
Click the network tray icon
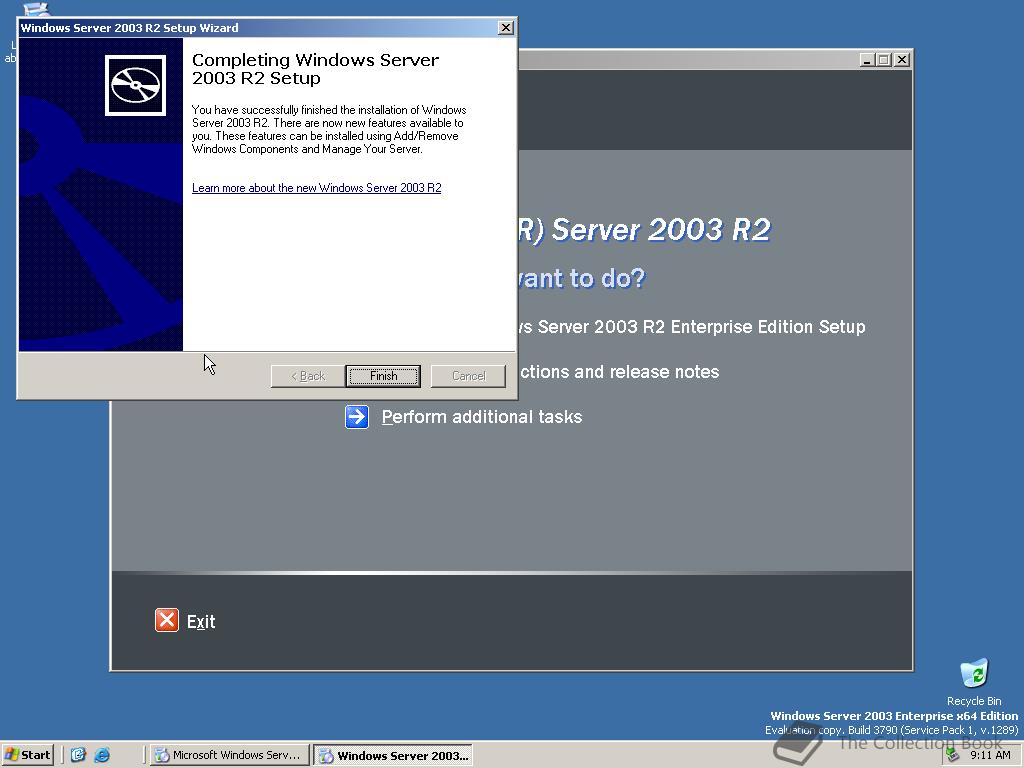pyautogui.click(x=953, y=755)
